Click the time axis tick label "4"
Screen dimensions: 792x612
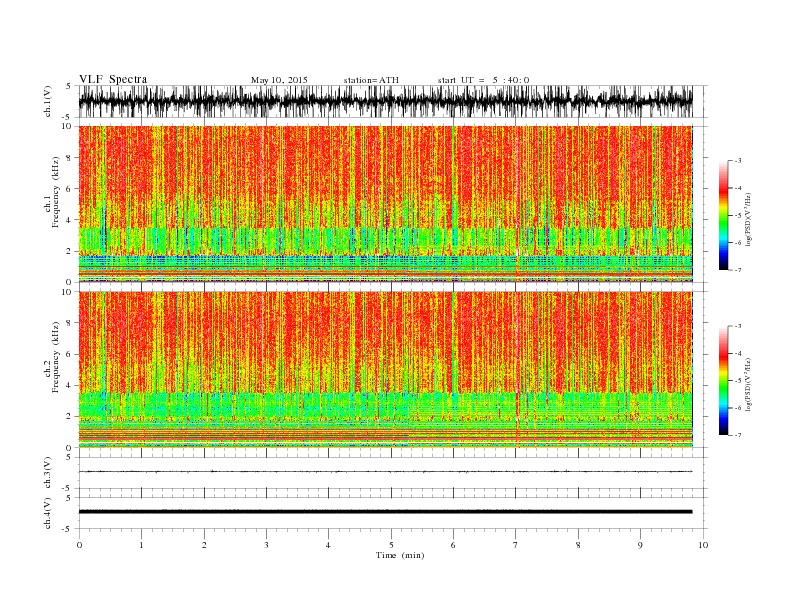(x=329, y=545)
